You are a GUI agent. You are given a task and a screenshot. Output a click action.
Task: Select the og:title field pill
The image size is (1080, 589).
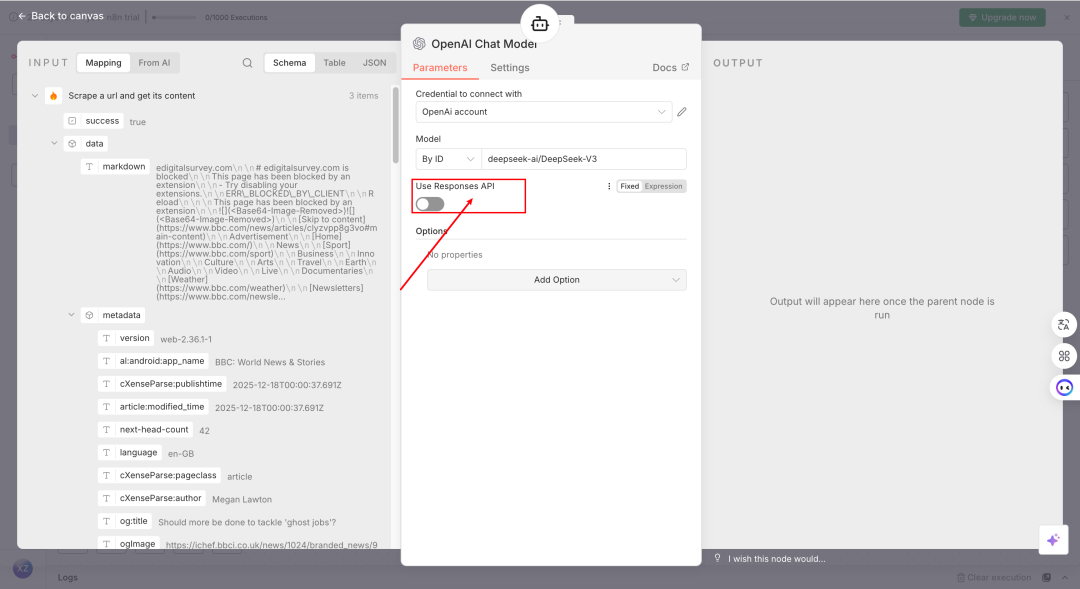tap(125, 521)
